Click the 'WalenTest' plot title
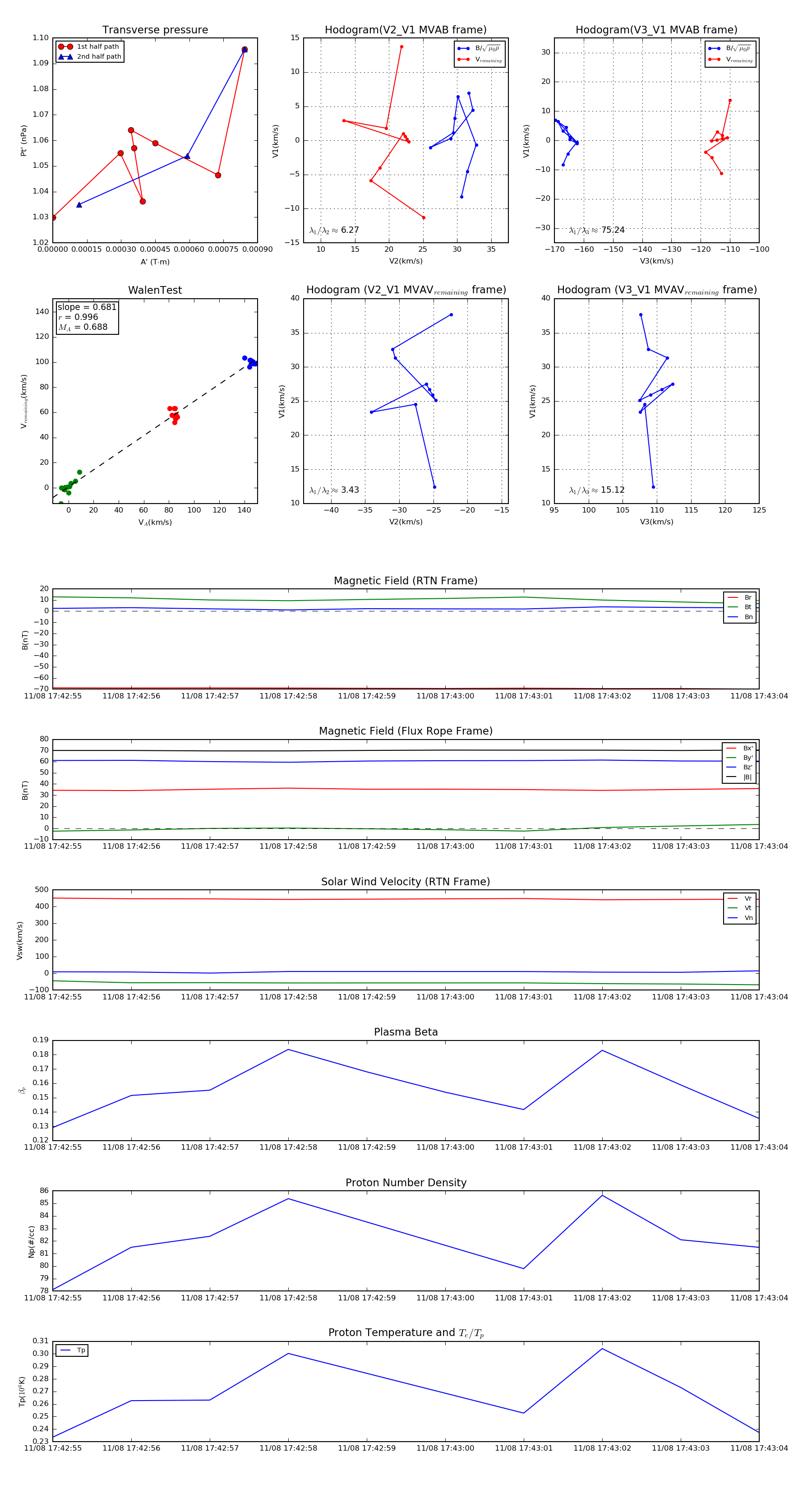 tap(155, 290)
